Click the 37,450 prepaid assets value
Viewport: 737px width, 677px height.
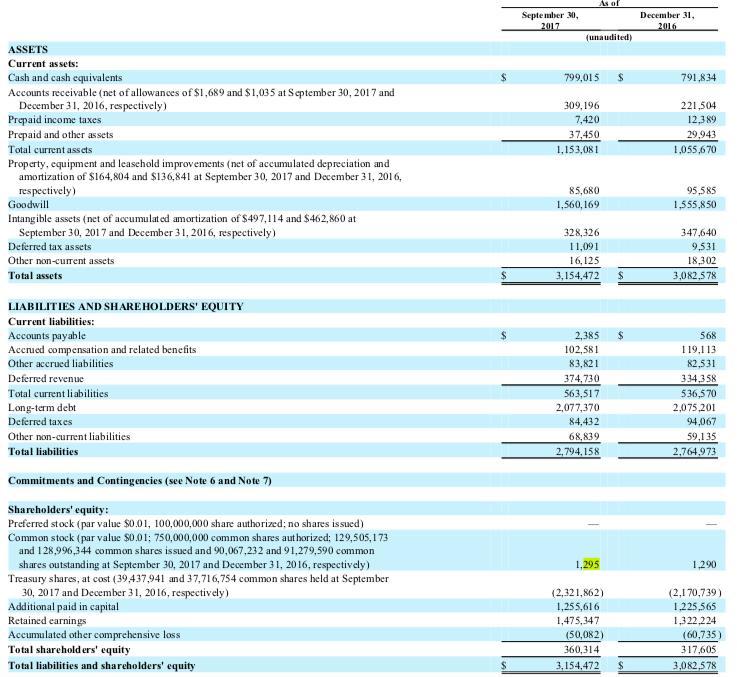click(584, 134)
